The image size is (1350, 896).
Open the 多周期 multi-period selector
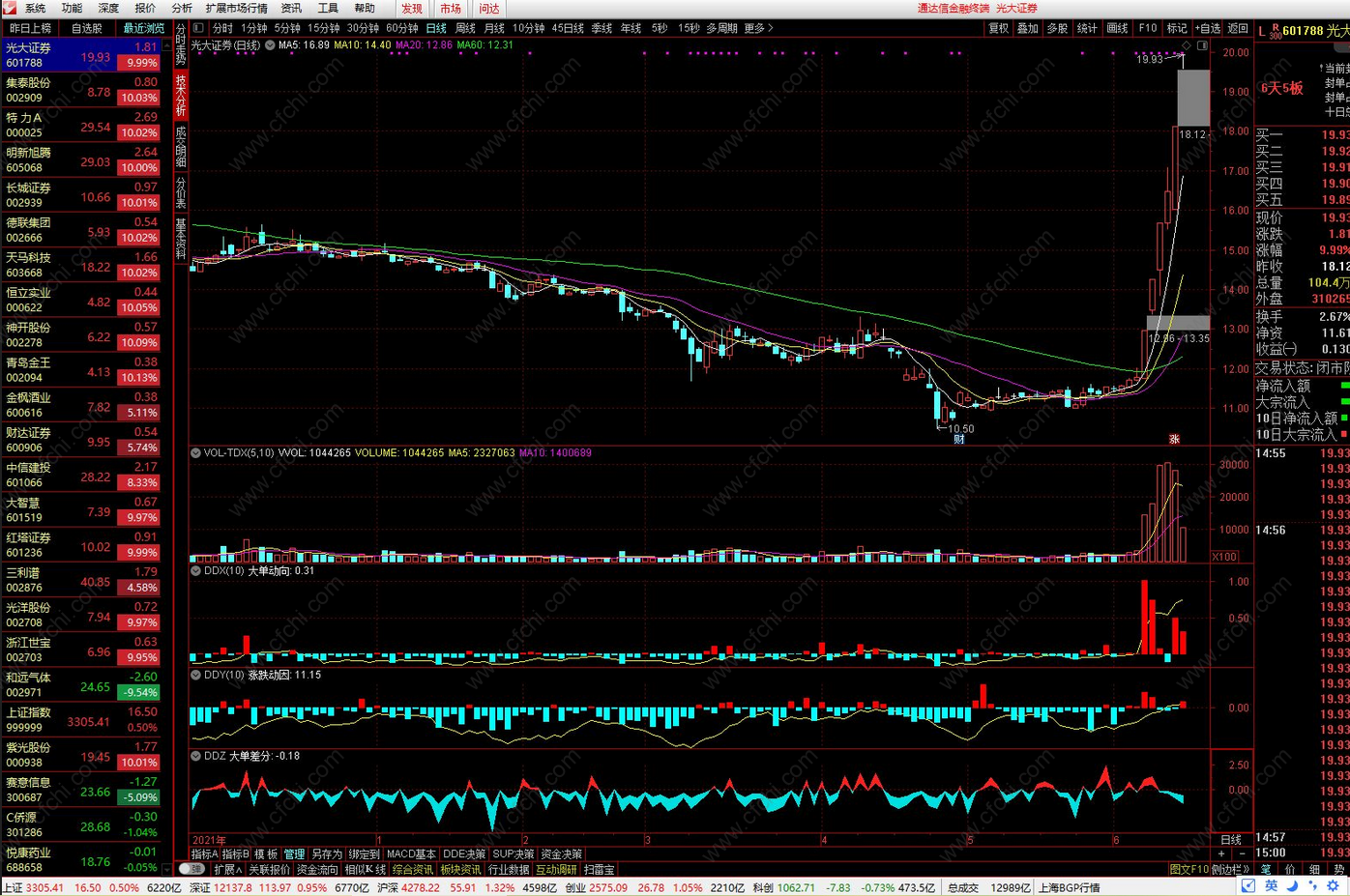pos(721,28)
